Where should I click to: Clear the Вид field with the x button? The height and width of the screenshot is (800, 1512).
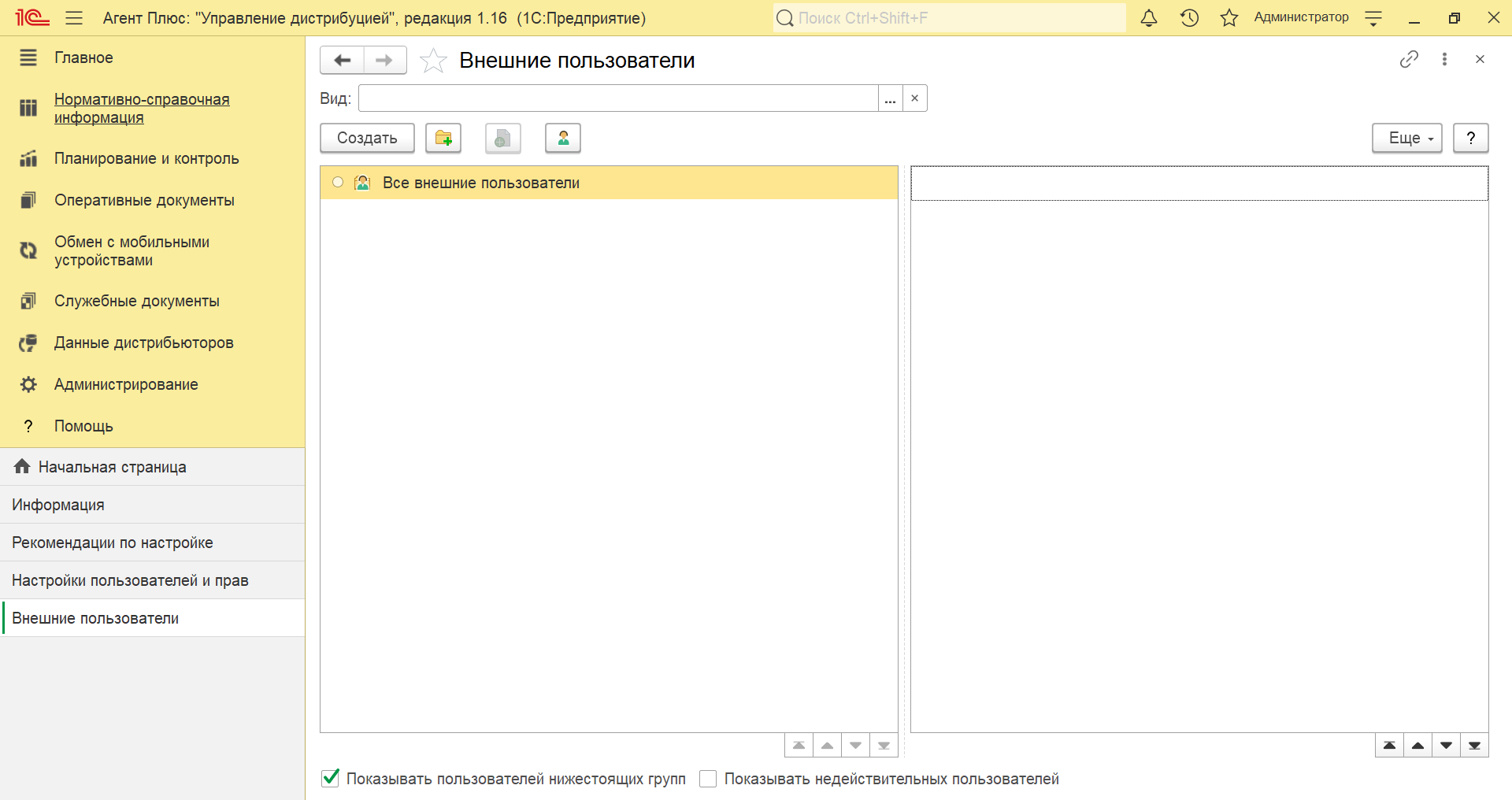[914, 98]
